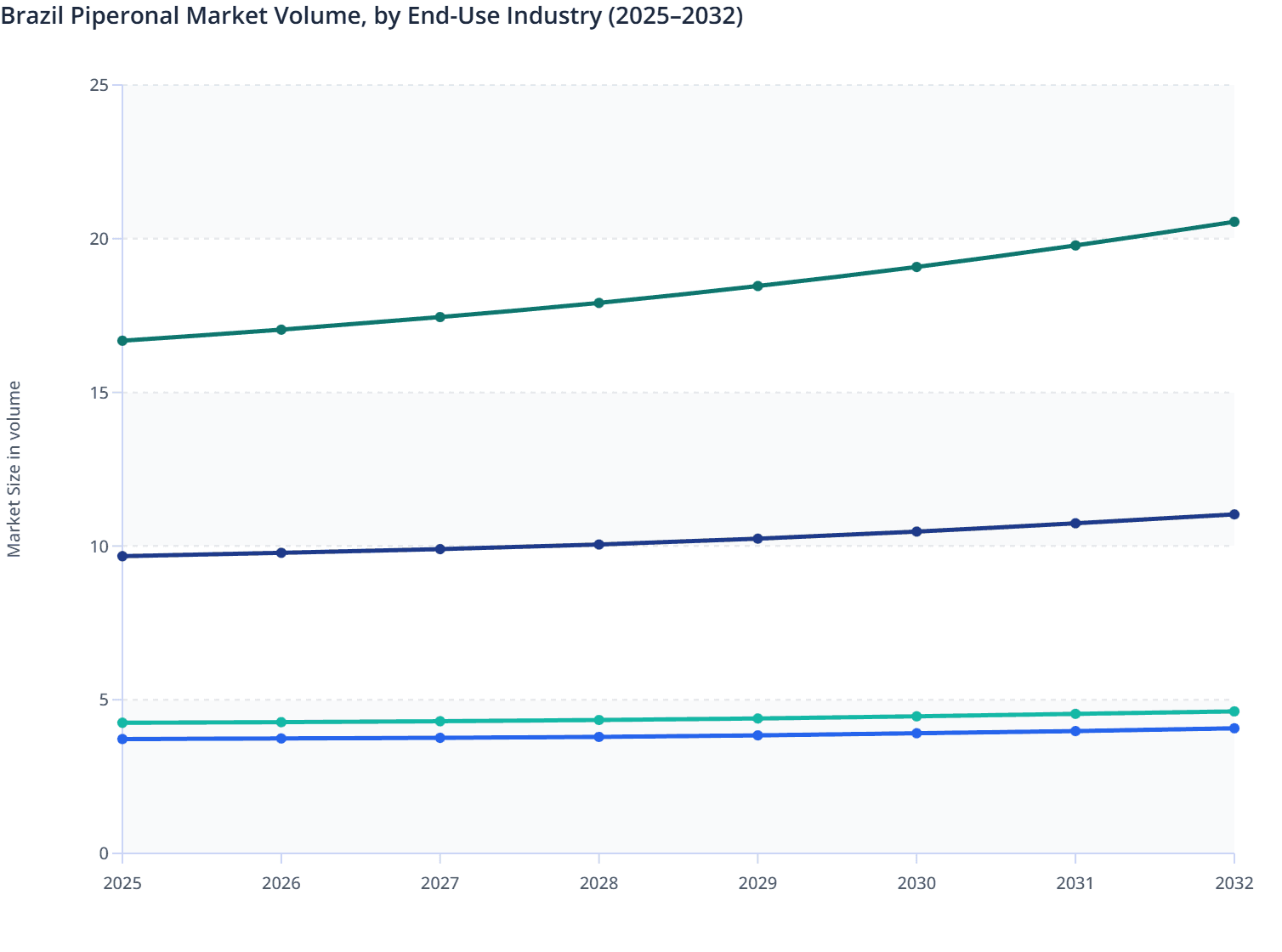Click the 2026 marker on the bright blue series
This screenshot has height=952, width=1282.
(x=281, y=739)
